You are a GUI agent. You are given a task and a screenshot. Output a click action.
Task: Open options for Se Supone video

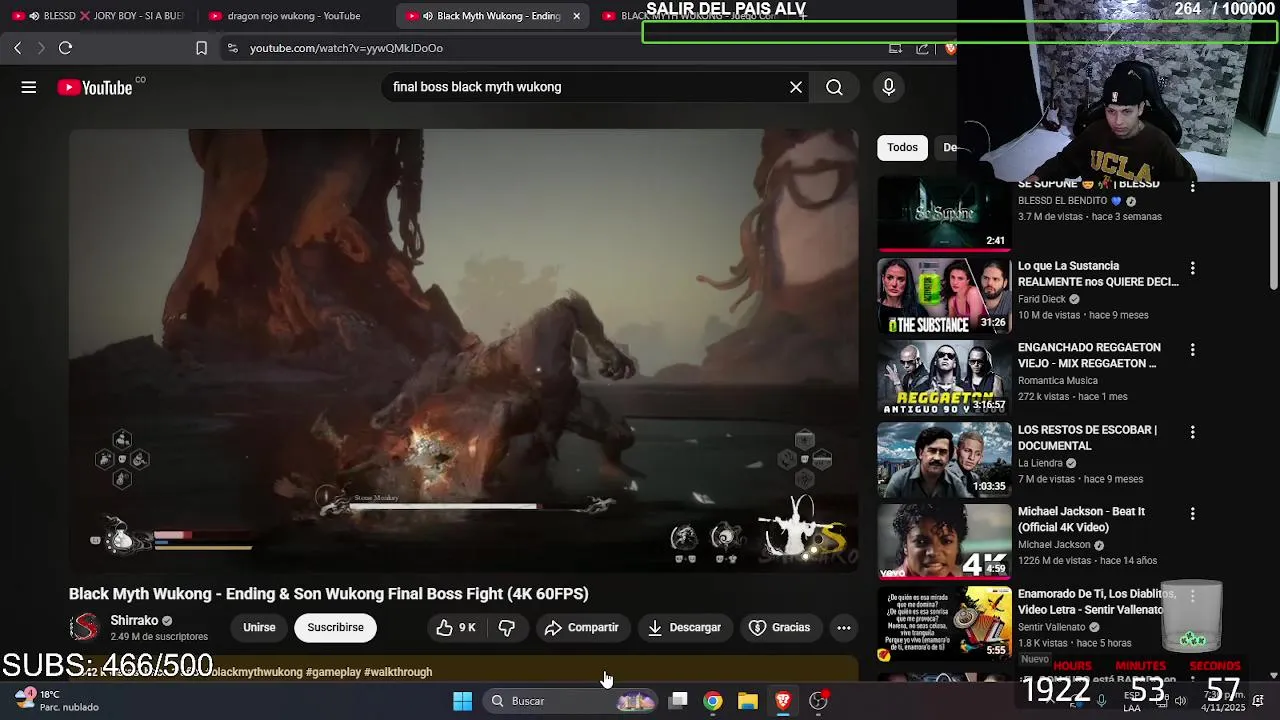(x=1192, y=187)
